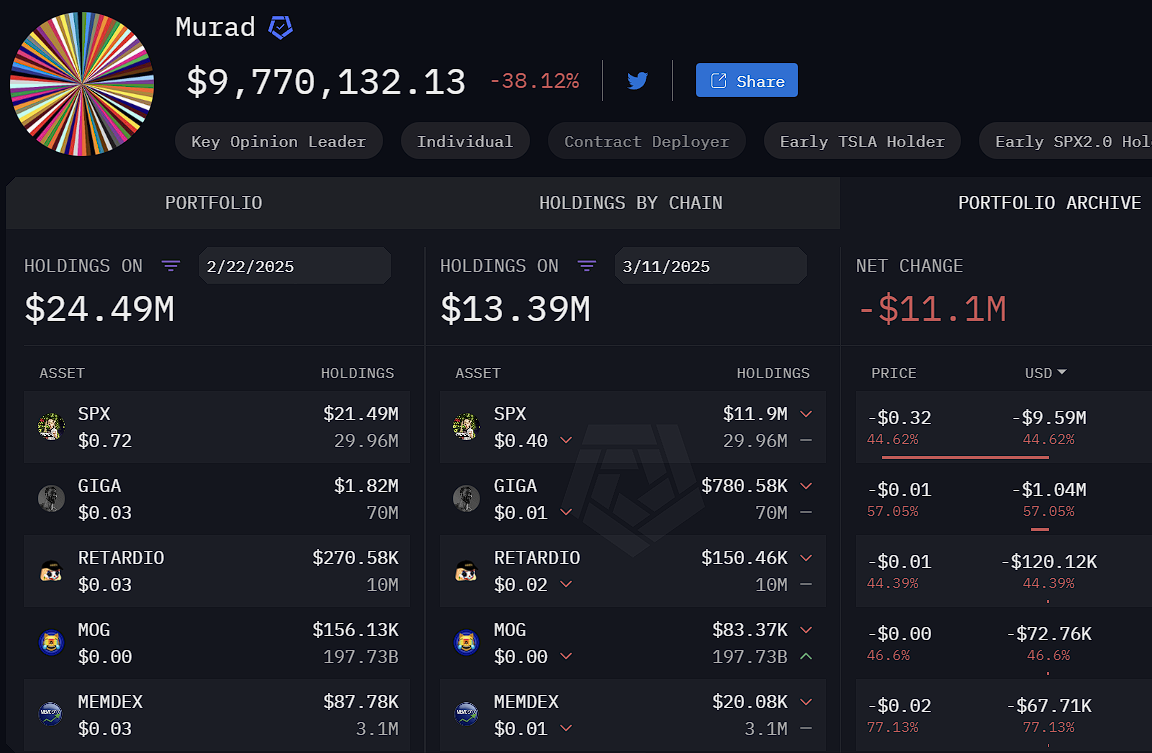Open filter icon beside 2/22/2025 holdings date

pos(171,266)
